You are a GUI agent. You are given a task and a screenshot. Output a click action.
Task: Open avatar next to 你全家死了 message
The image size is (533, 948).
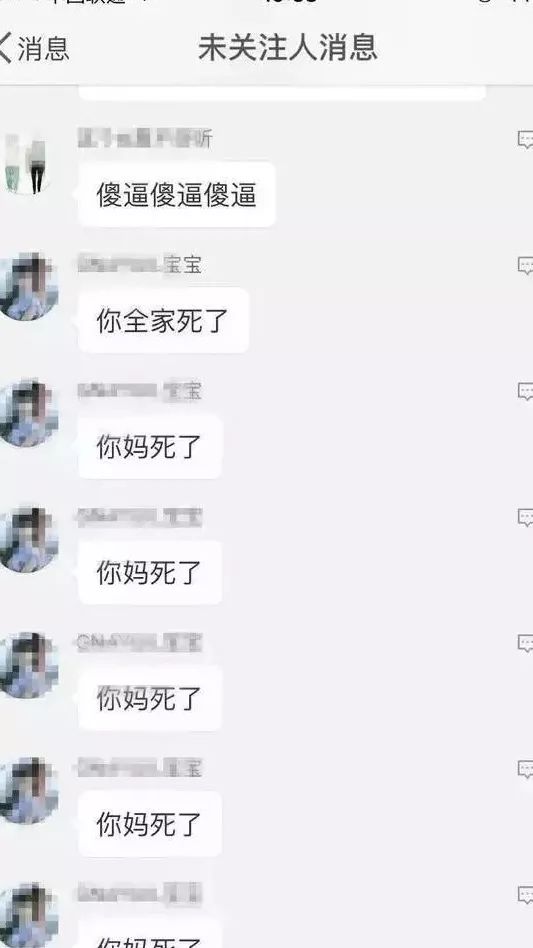coord(27,288)
